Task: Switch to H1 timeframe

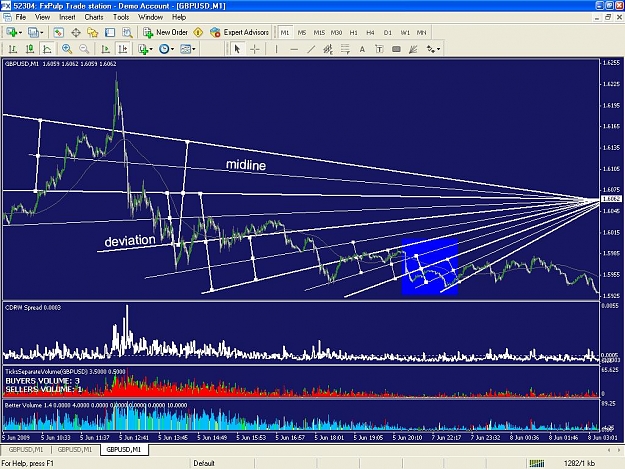Action: tap(353, 33)
